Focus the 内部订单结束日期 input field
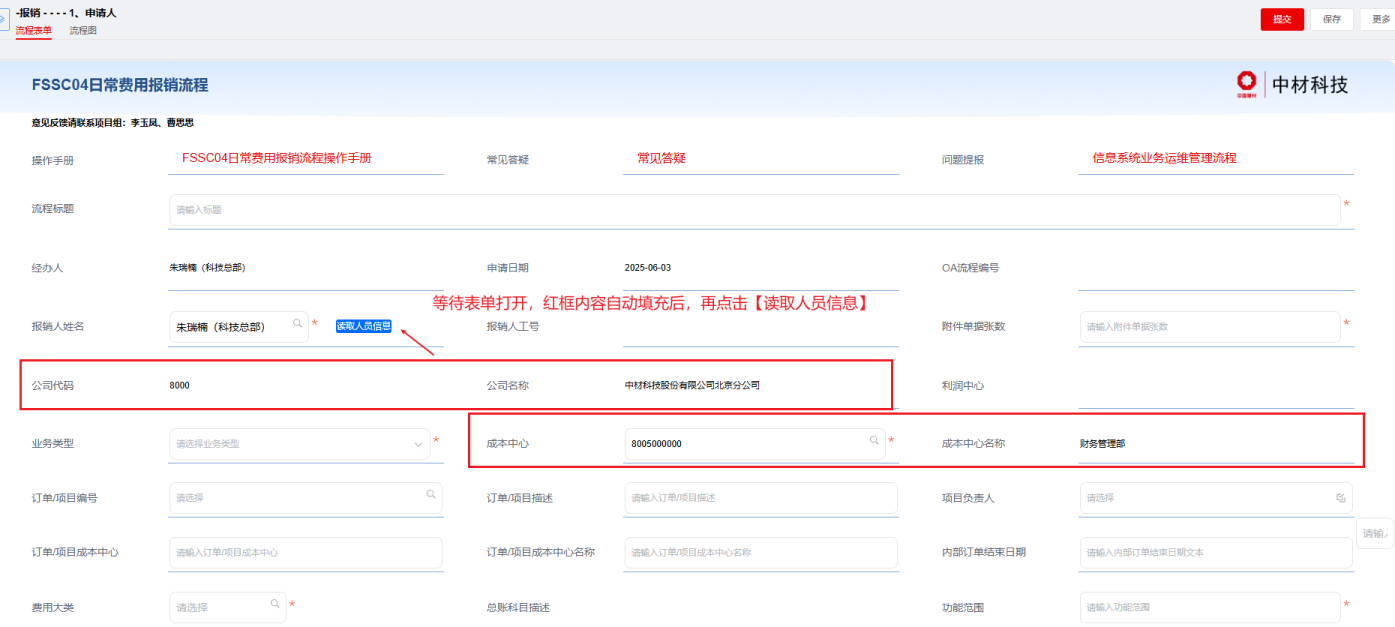 pyautogui.click(x=1216, y=553)
